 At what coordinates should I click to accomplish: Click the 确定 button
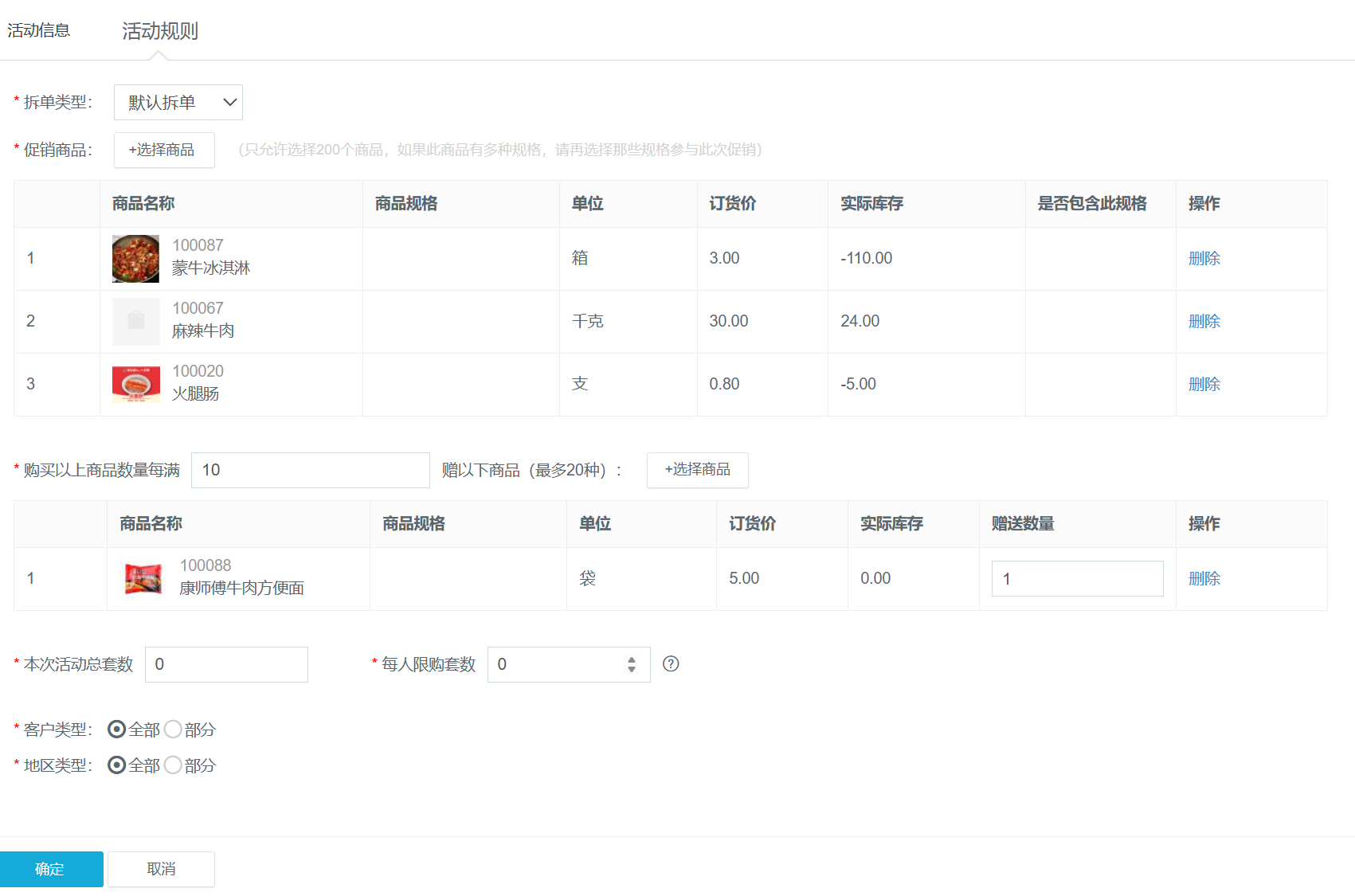click(52, 869)
